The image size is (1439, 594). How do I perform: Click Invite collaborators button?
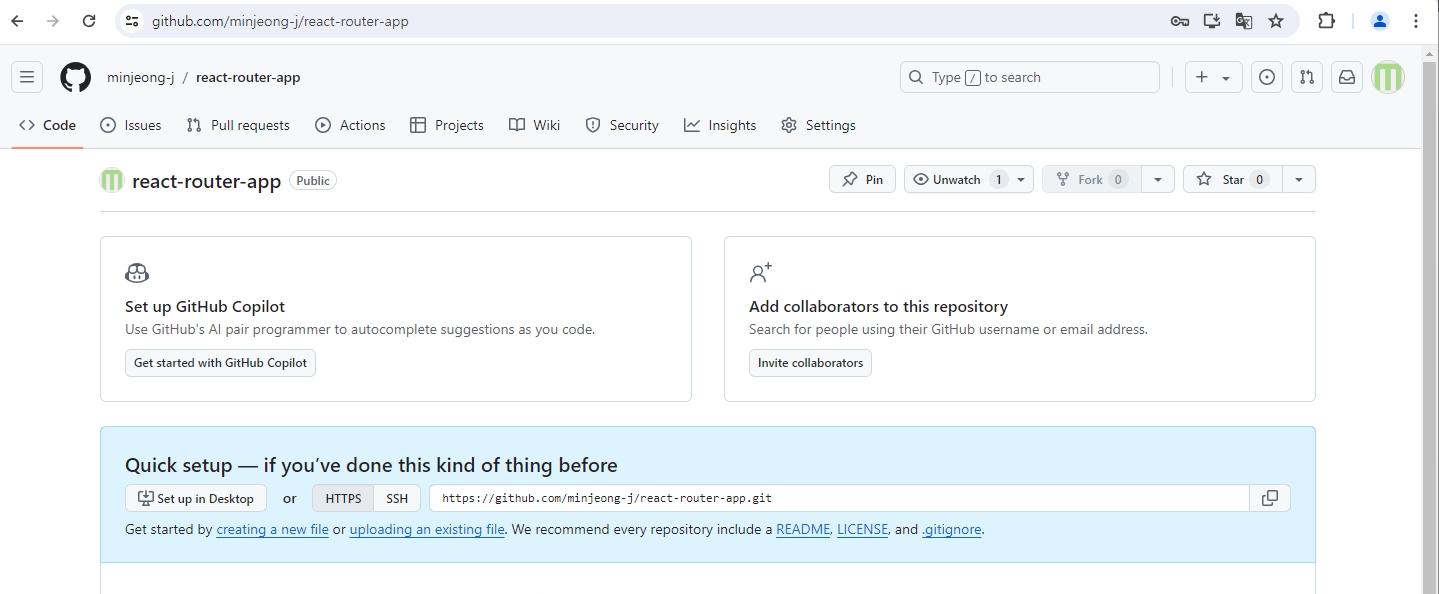[x=810, y=363]
